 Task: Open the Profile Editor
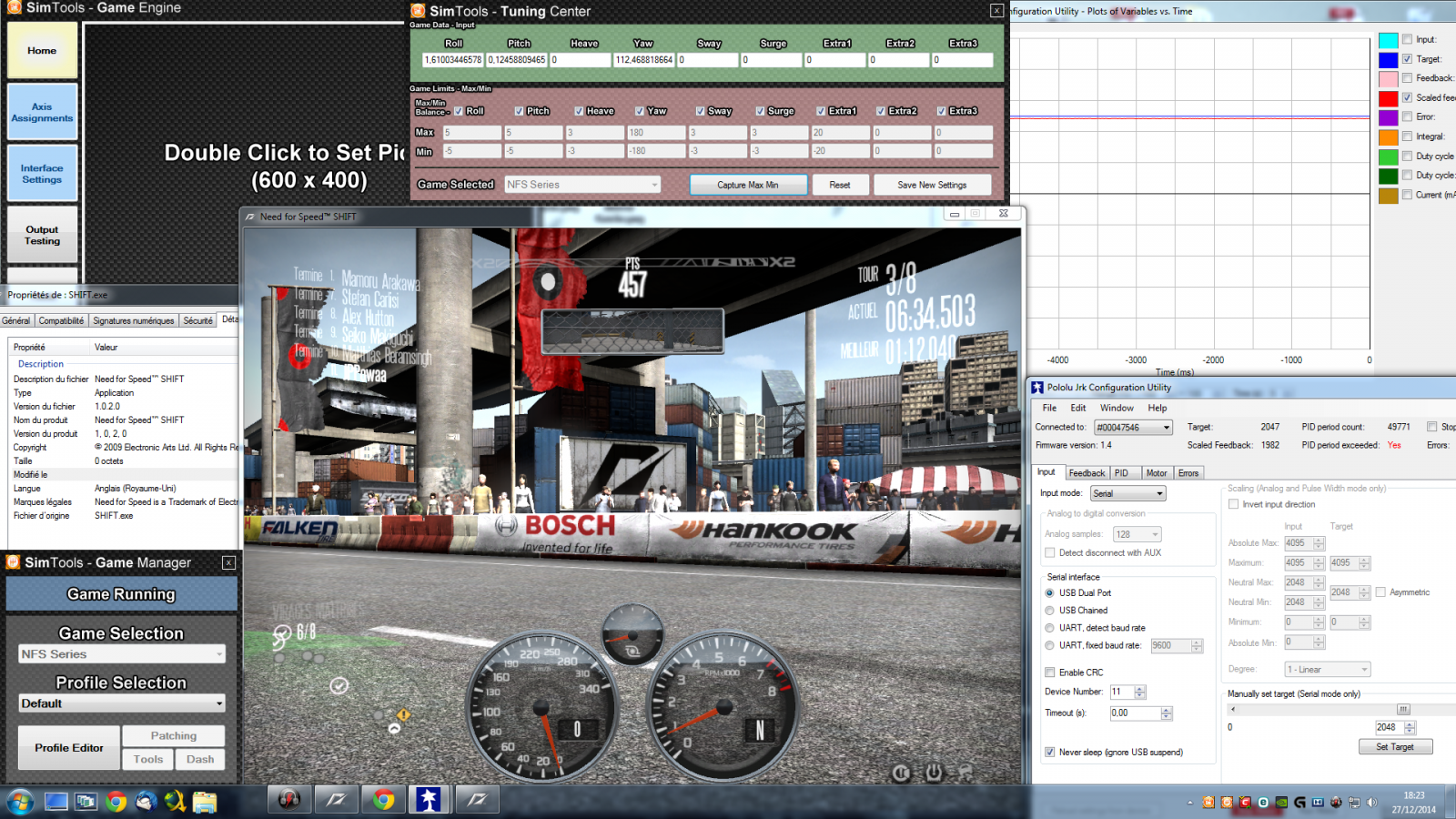pyautogui.click(x=69, y=748)
